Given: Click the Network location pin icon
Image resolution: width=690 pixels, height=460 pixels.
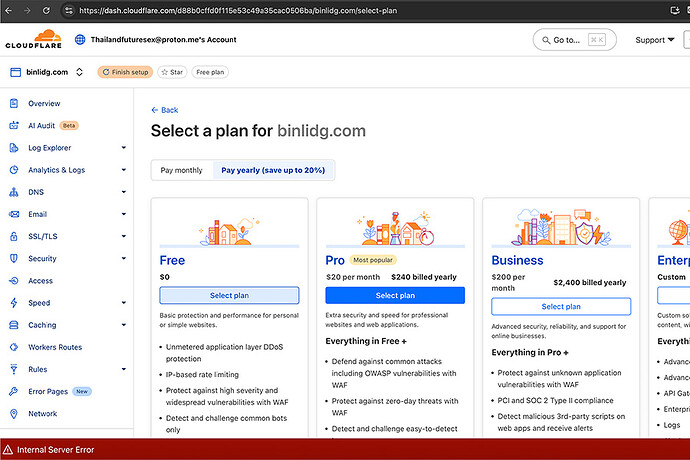Looking at the screenshot, I should pos(14,414).
